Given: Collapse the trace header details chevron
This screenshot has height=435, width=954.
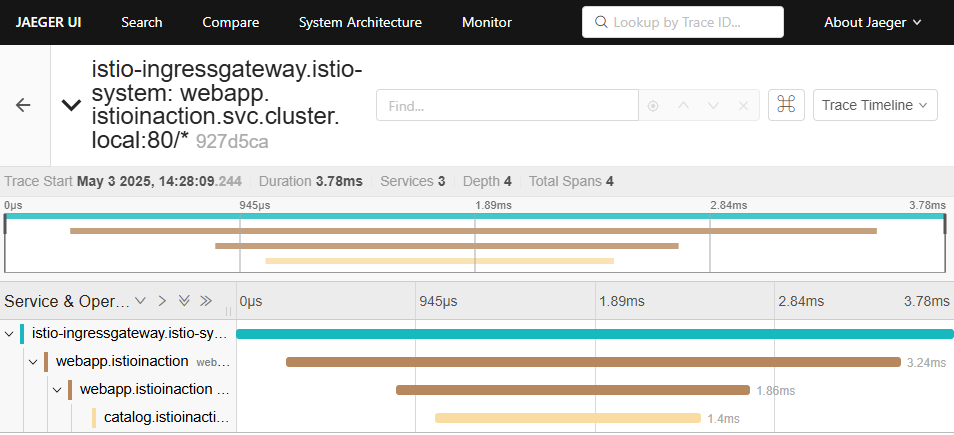Looking at the screenshot, I should point(71,105).
